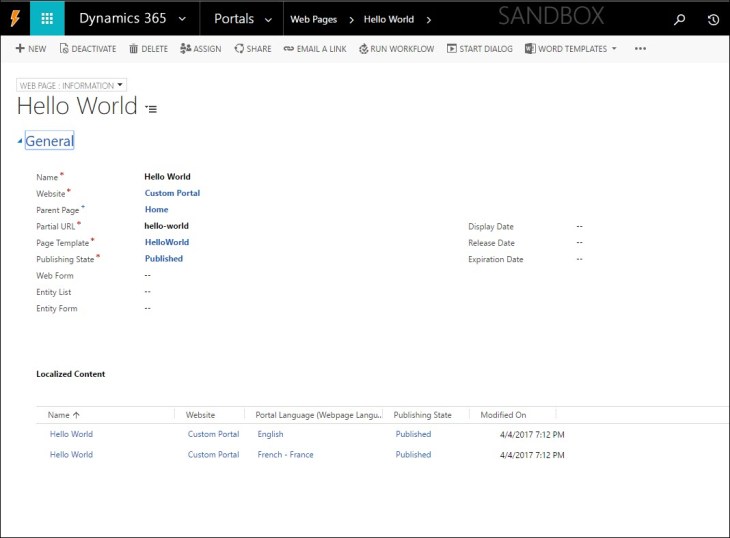This screenshot has height=538, width=730.
Task: Click the Delete trash icon
Action: (x=148, y=49)
